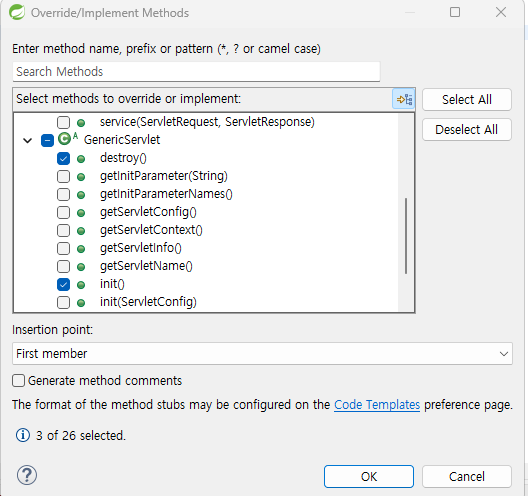Check the getInitParameter(String) checkbox
The width and height of the screenshot is (528, 496).
coord(63,176)
